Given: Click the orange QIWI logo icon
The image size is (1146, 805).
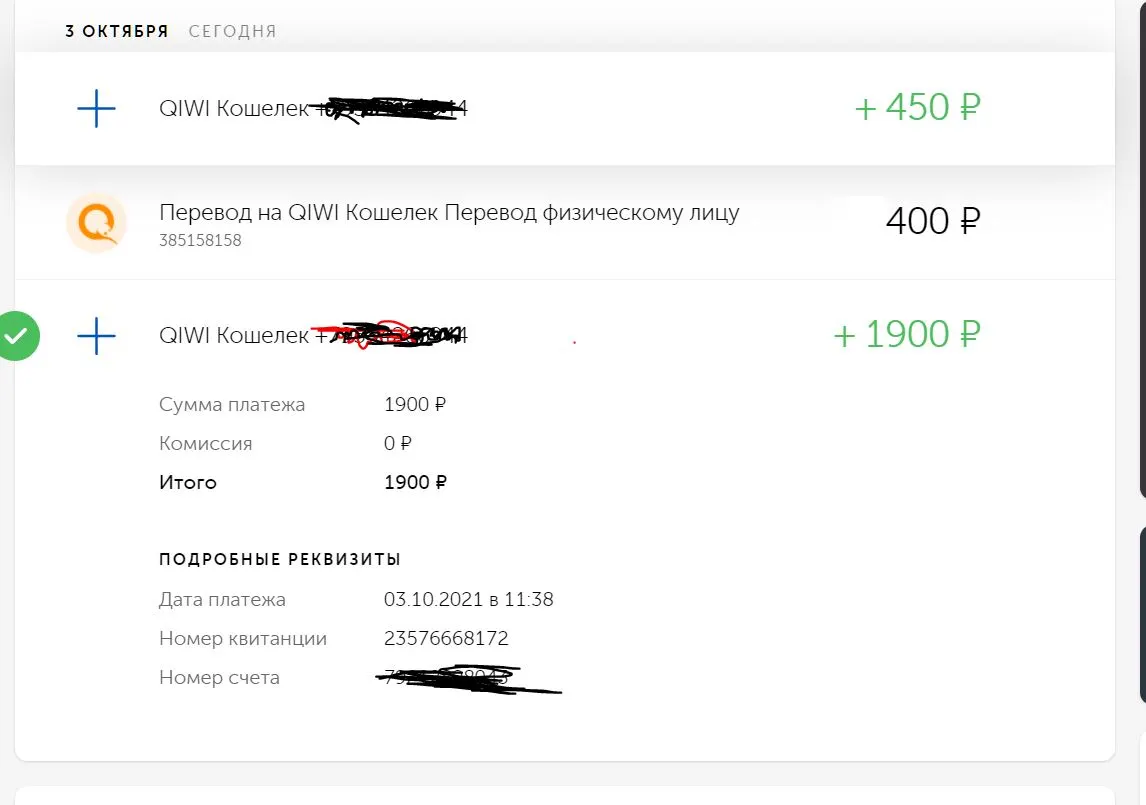Looking at the screenshot, I should 96,222.
